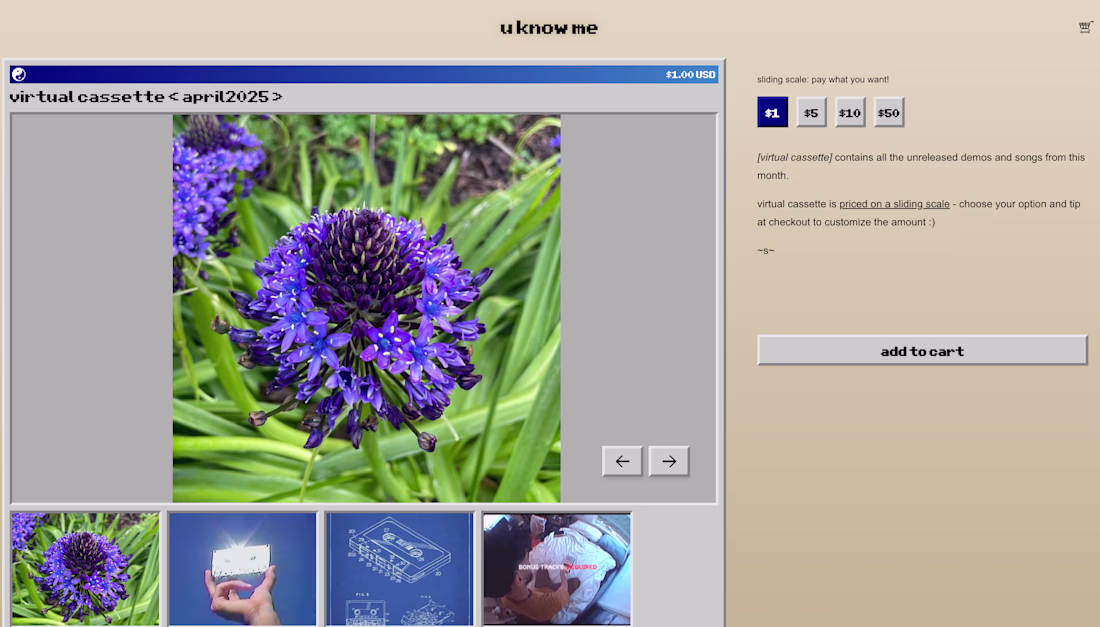This screenshot has width=1100, height=627.
Task: View the purple flower thumbnail
Action: click(x=86, y=569)
